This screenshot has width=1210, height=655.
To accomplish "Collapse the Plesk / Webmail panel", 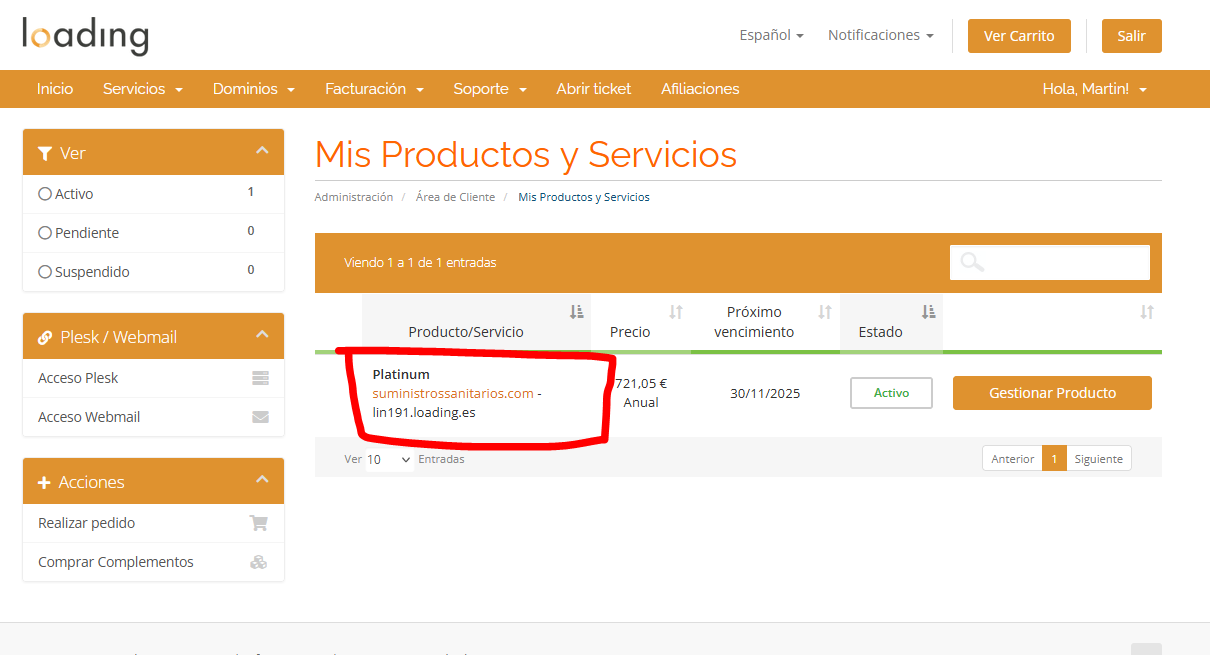I will tap(262, 335).
